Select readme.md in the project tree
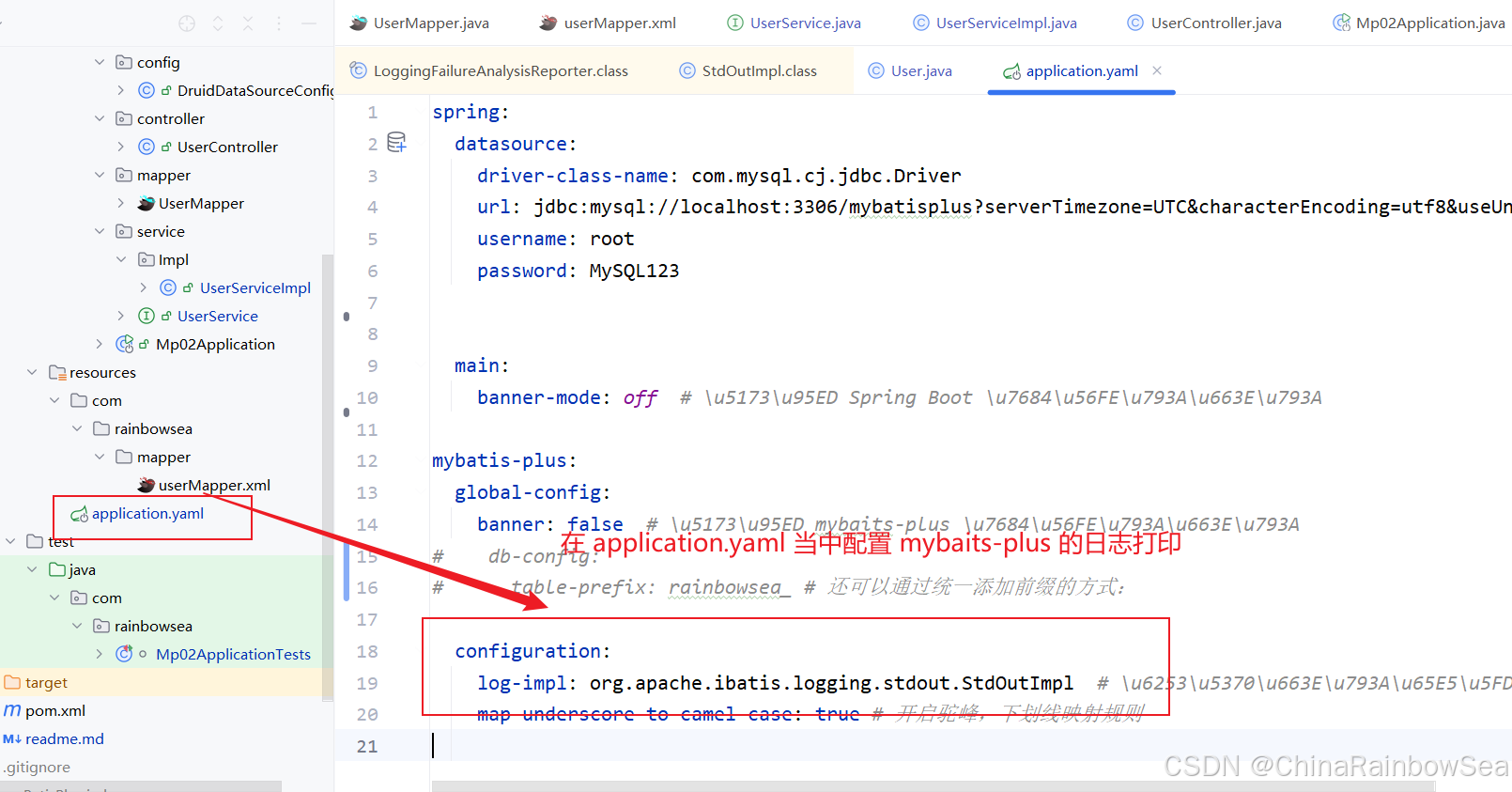Image resolution: width=1512 pixels, height=792 pixels. [x=65, y=738]
